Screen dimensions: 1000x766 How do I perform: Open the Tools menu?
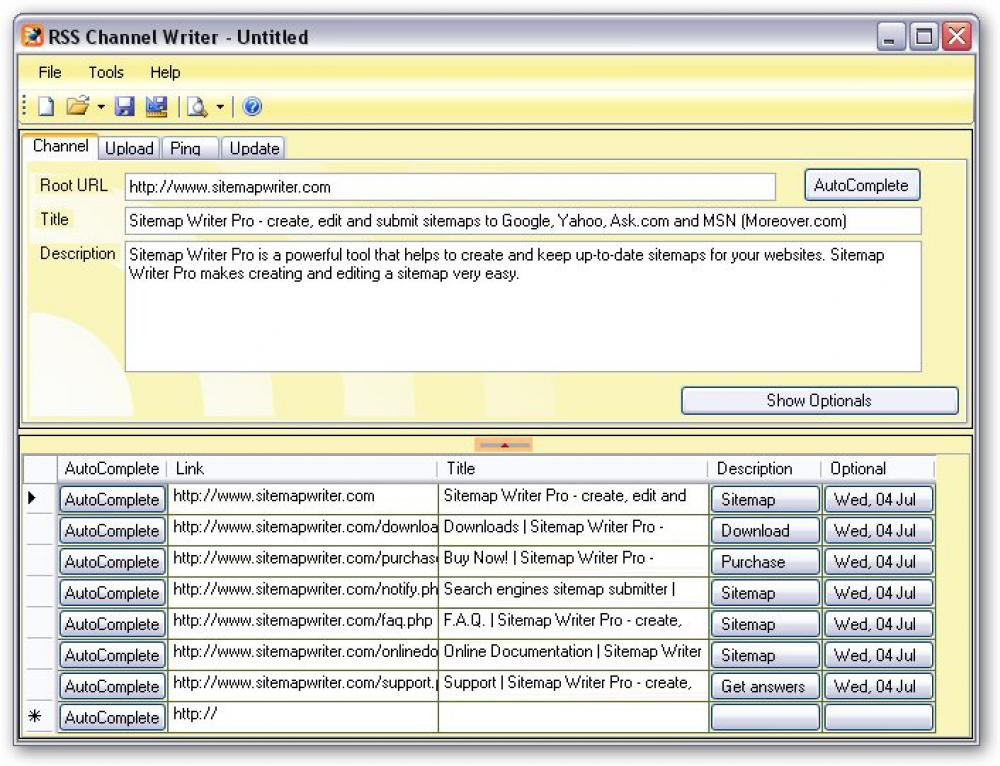click(105, 72)
